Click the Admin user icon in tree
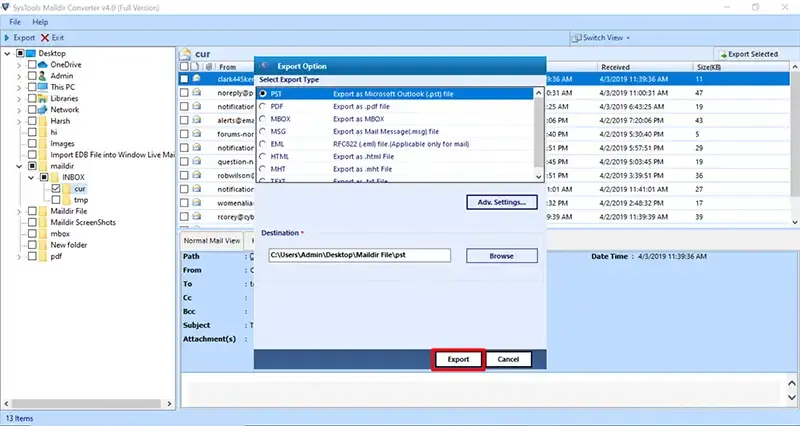This screenshot has width=800, height=426. [42, 76]
